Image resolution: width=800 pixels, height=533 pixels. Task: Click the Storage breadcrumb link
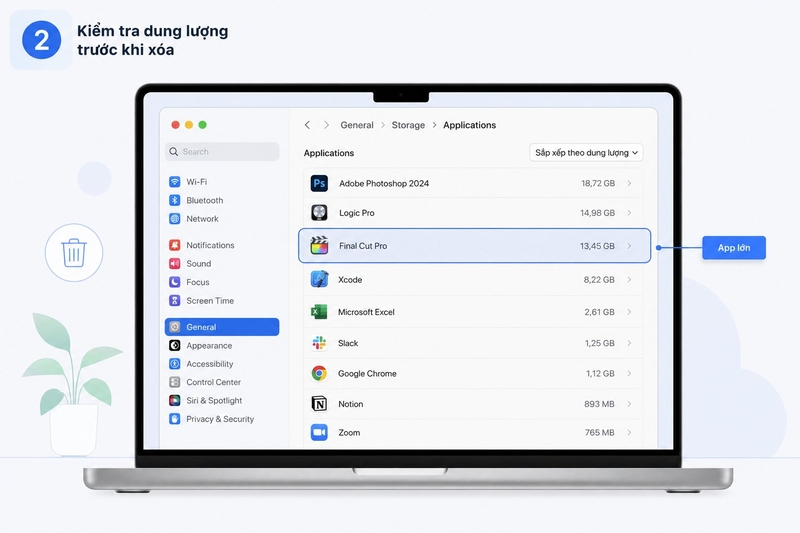(408, 125)
